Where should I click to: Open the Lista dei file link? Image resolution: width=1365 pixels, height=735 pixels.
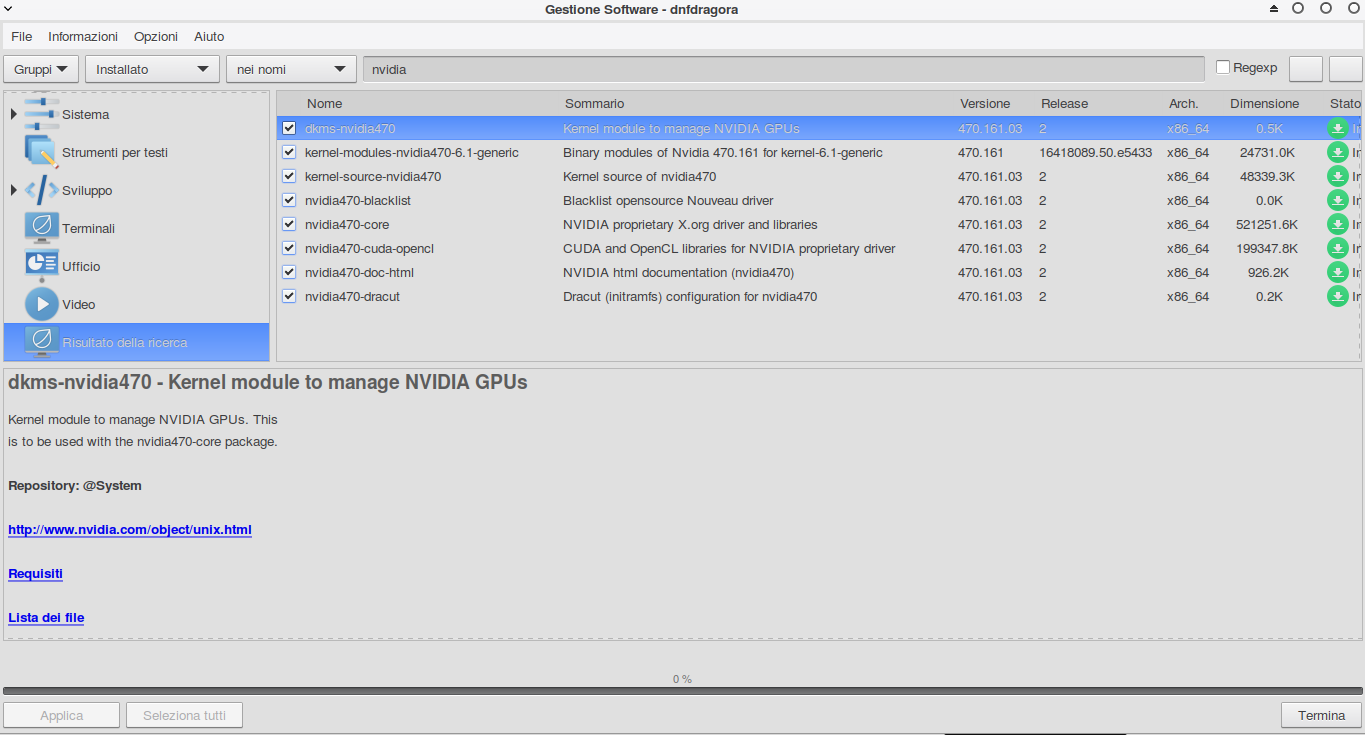[x=46, y=617]
